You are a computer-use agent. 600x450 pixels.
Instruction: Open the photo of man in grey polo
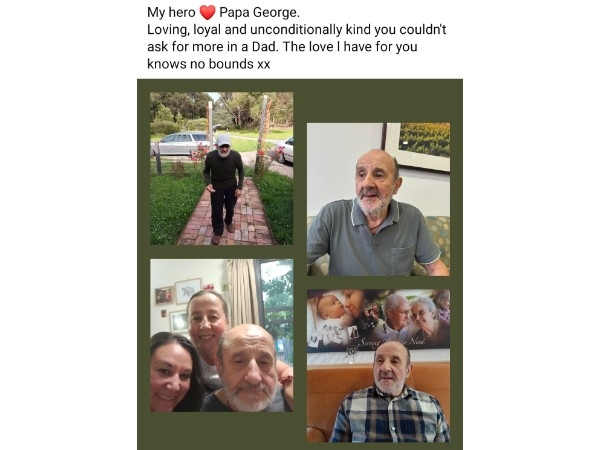click(x=378, y=199)
